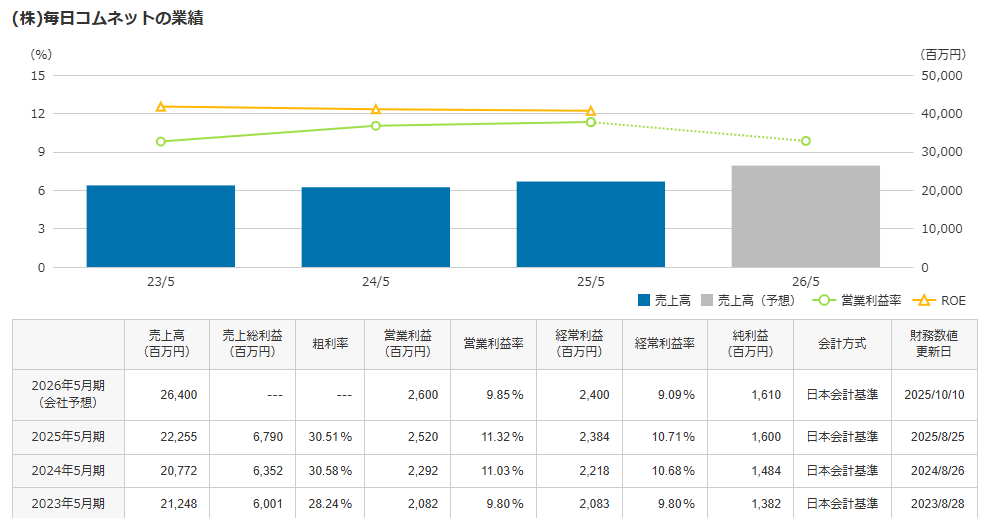
Task: Select the blue sales bar for 23/5
Action: click(161, 226)
